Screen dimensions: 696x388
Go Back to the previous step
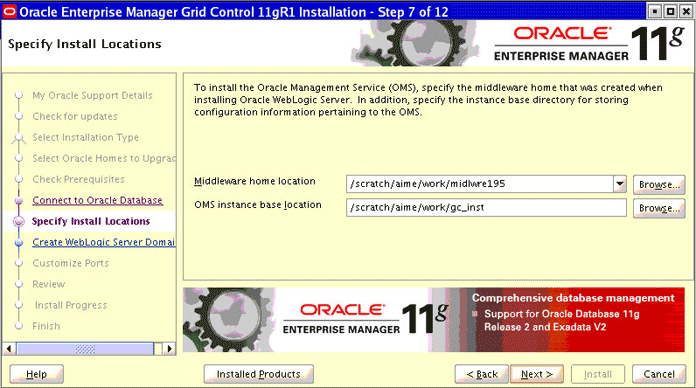(x=482, y=374)
